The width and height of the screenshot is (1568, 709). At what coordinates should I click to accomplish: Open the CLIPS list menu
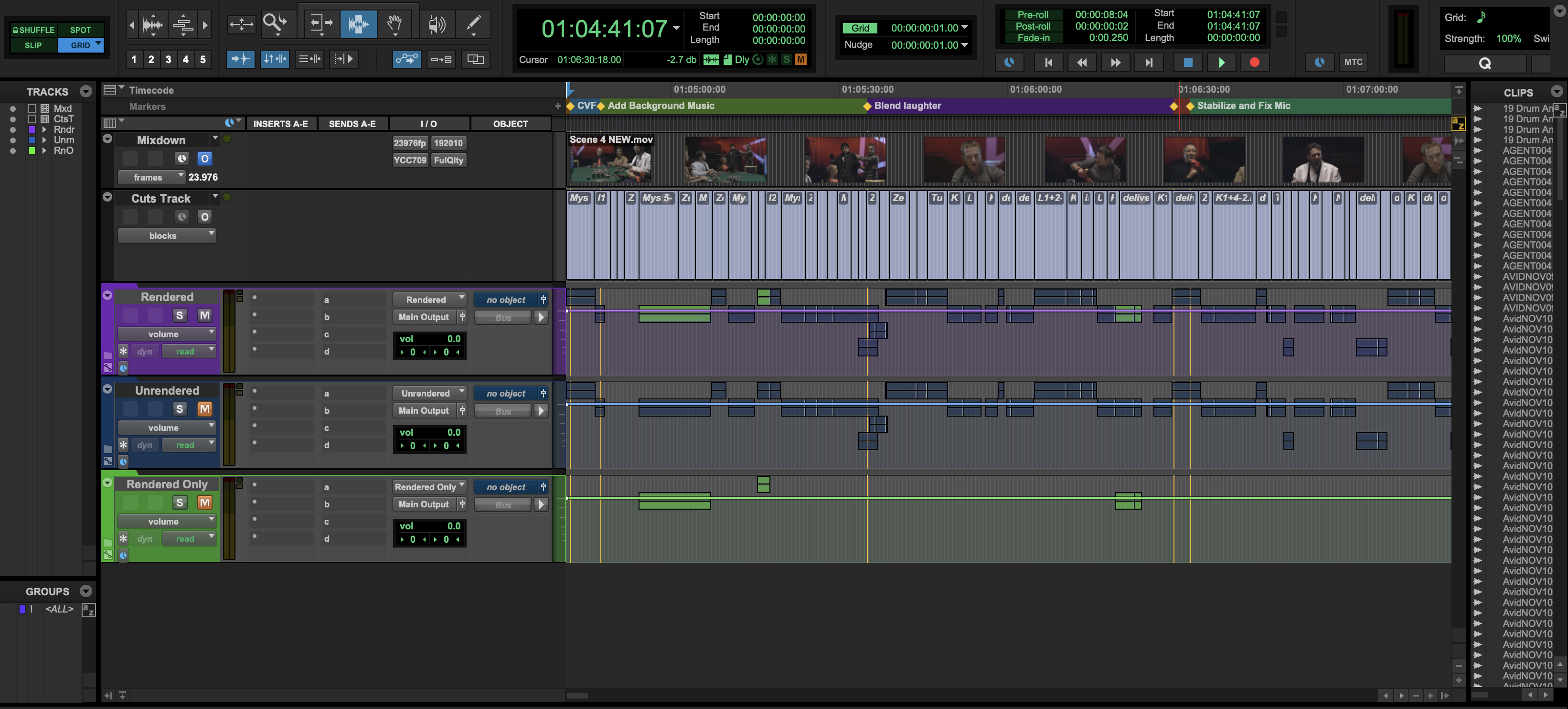point(1558,92)
